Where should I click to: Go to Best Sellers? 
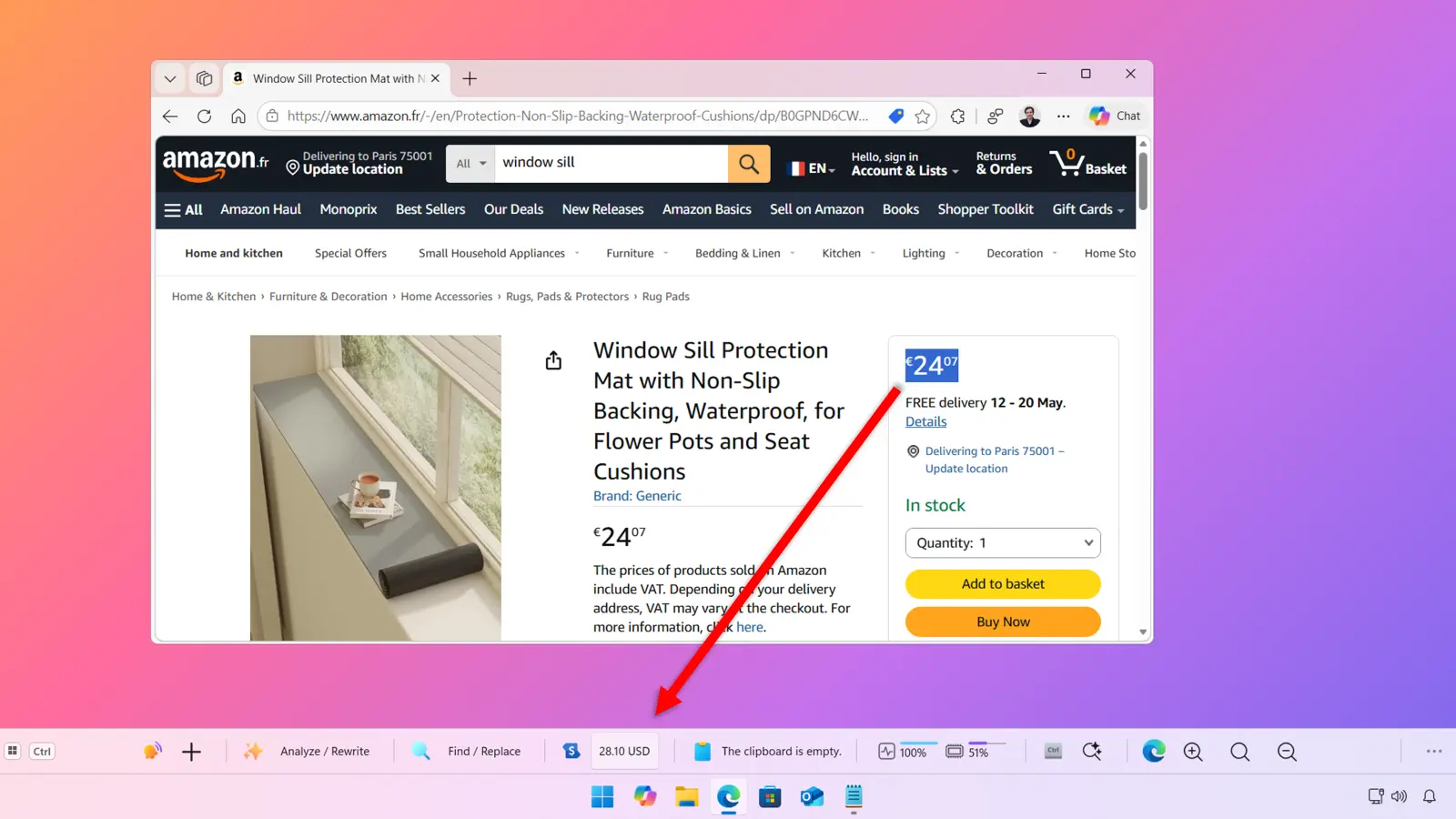tap(430, 209)
